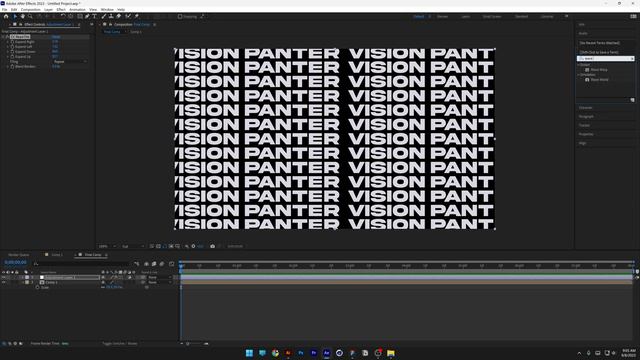Viewport: 640px width, 360px height.
Task: Switch to the Learn workspace
Action: point(466,16)
